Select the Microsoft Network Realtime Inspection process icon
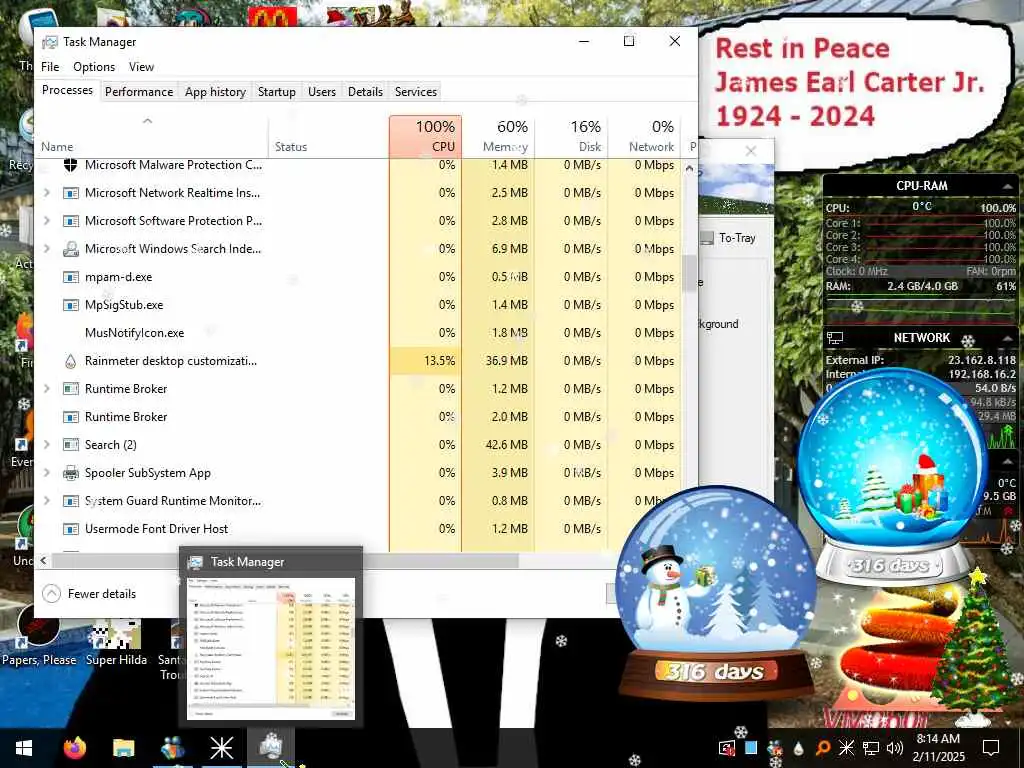 pyautogui.click(x=71, y=193)
